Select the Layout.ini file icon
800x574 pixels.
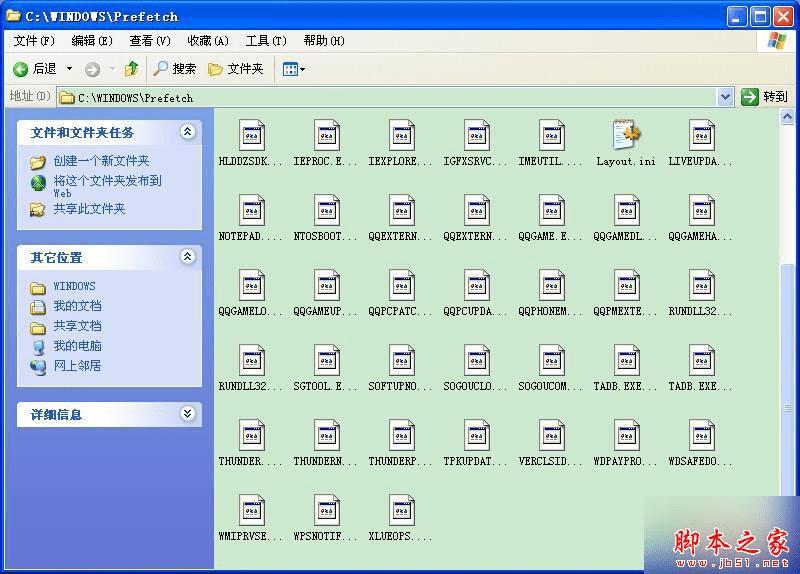click(627, 135)
